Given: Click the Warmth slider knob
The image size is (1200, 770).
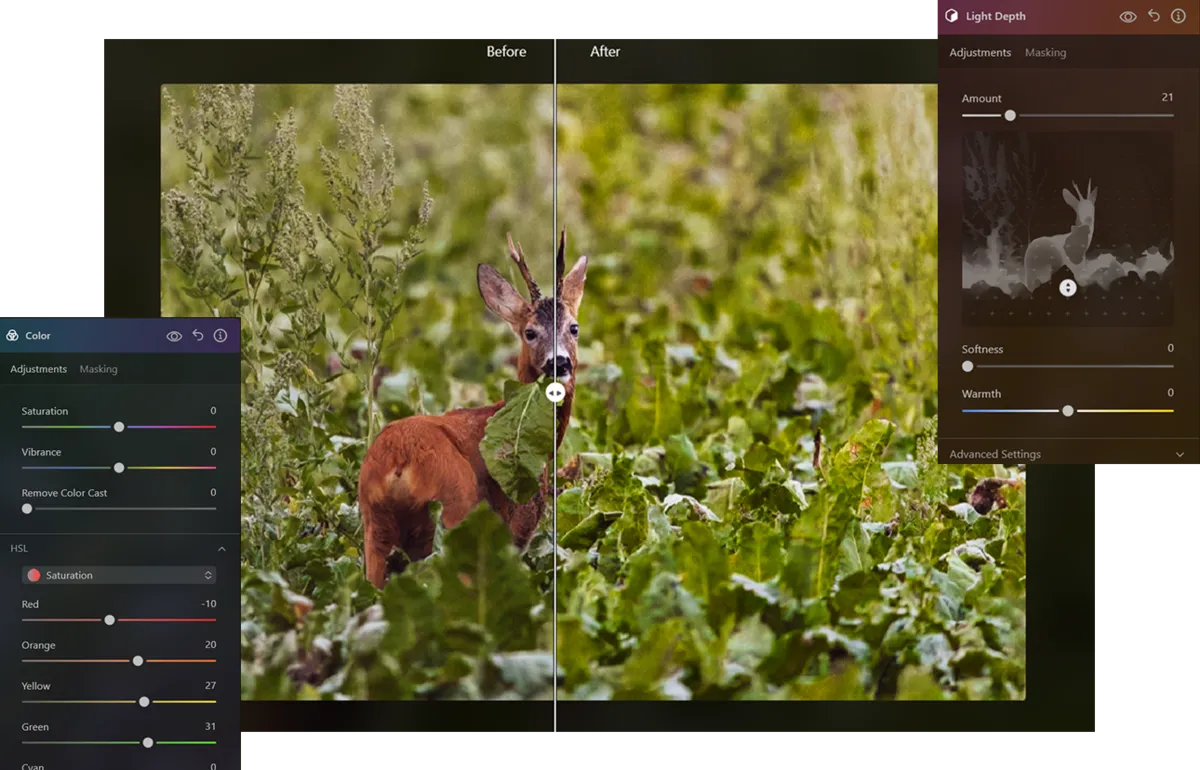Looking at the screenshot, I should pyautogui.click(x=1068, y=410).
